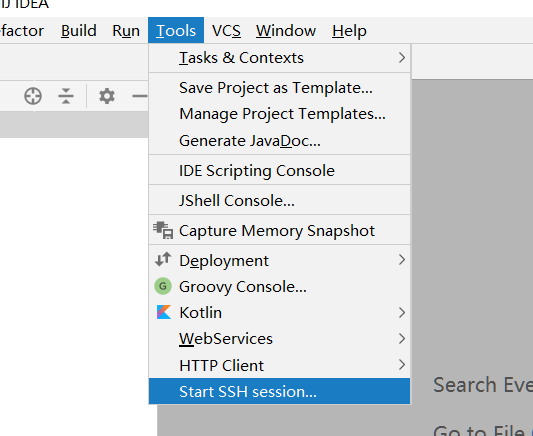533x436 pixels.
Task: Expand the Deployment submenu chevron
Action: coord(402,260)
